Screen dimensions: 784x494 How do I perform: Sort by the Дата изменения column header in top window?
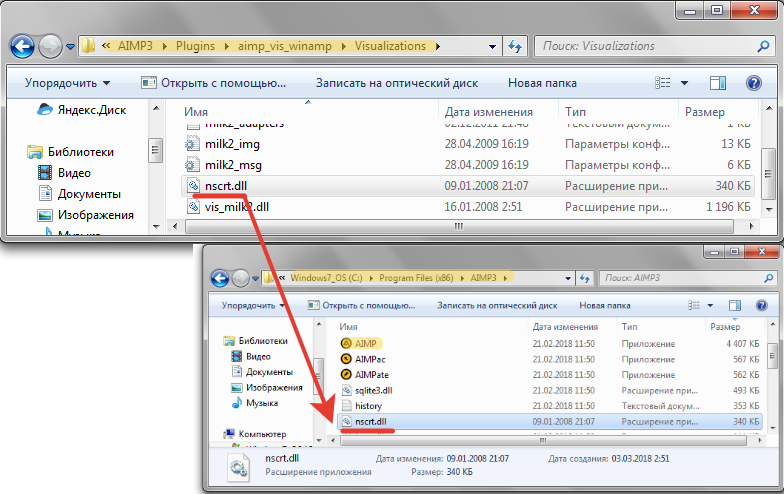coord(488,112)
